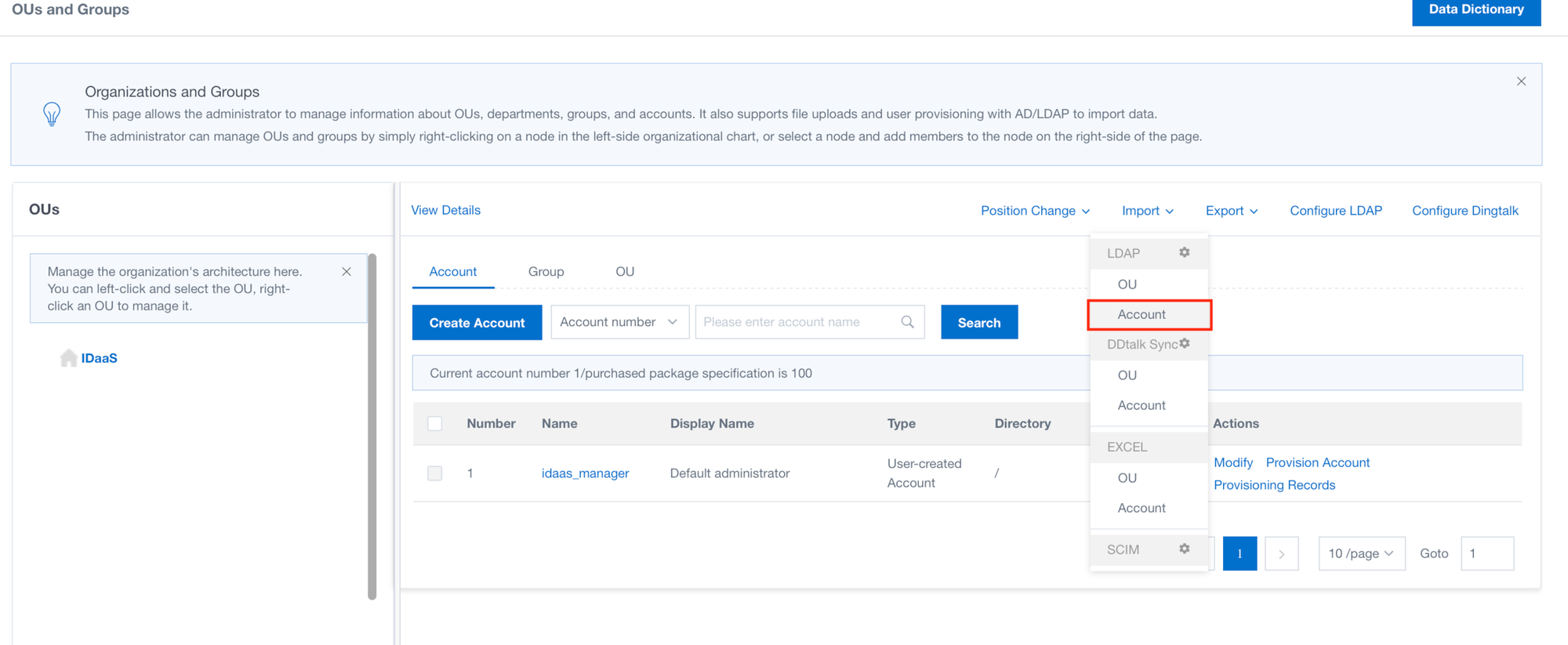Click the LDAP settings gear icon
Image resolution: width=1568 pixels, height=645 pixels.
click(1184, 252)
